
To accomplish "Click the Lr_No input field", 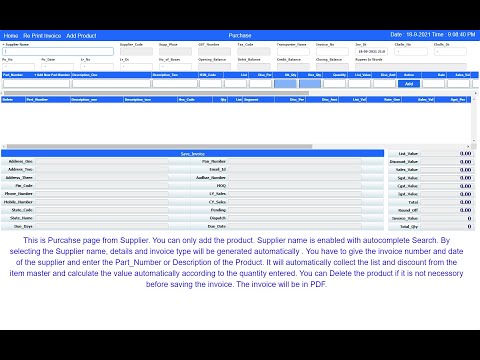I will click(97, 66).
